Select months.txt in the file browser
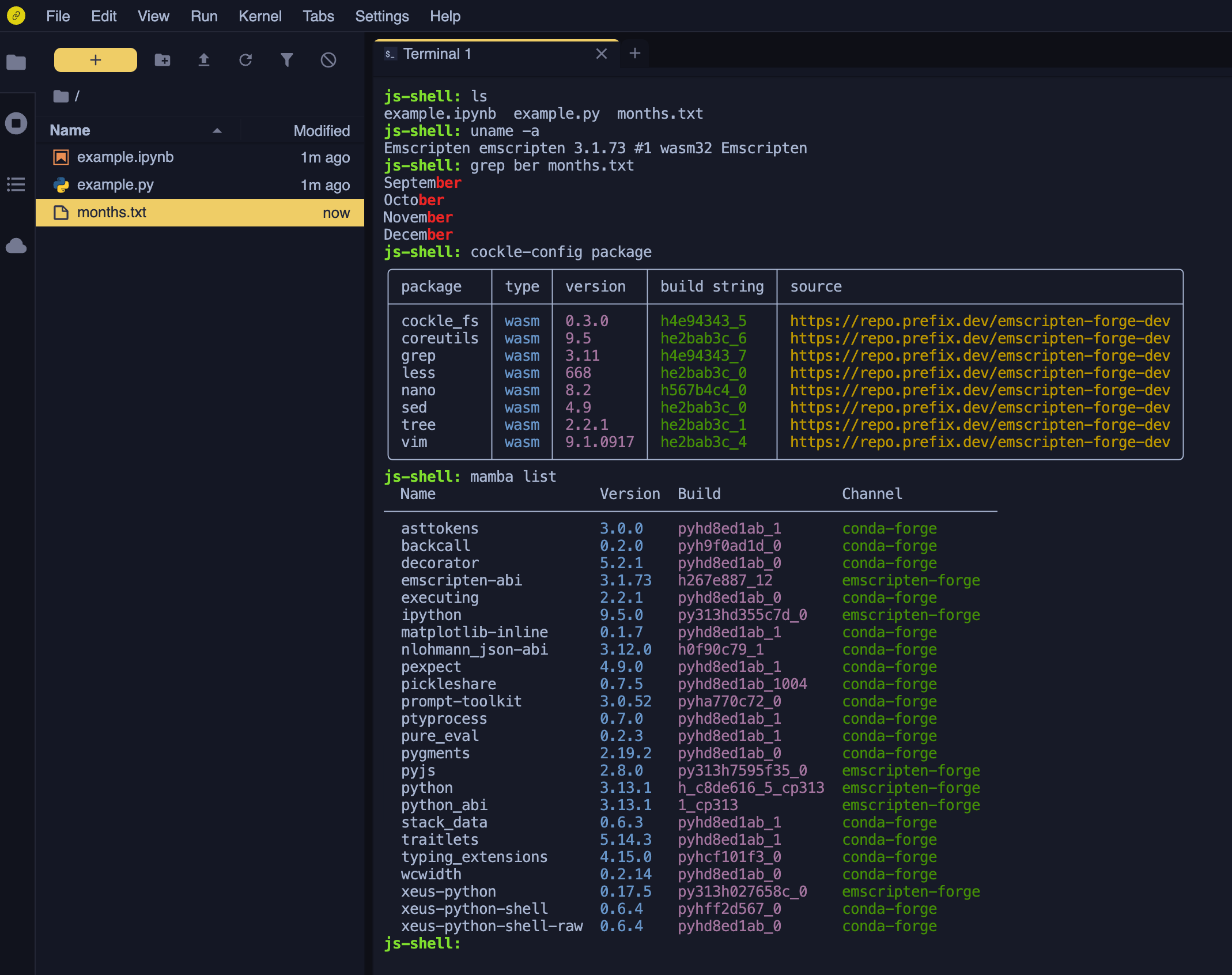Viewport: 1232px width, 975px height. point(112,212)
